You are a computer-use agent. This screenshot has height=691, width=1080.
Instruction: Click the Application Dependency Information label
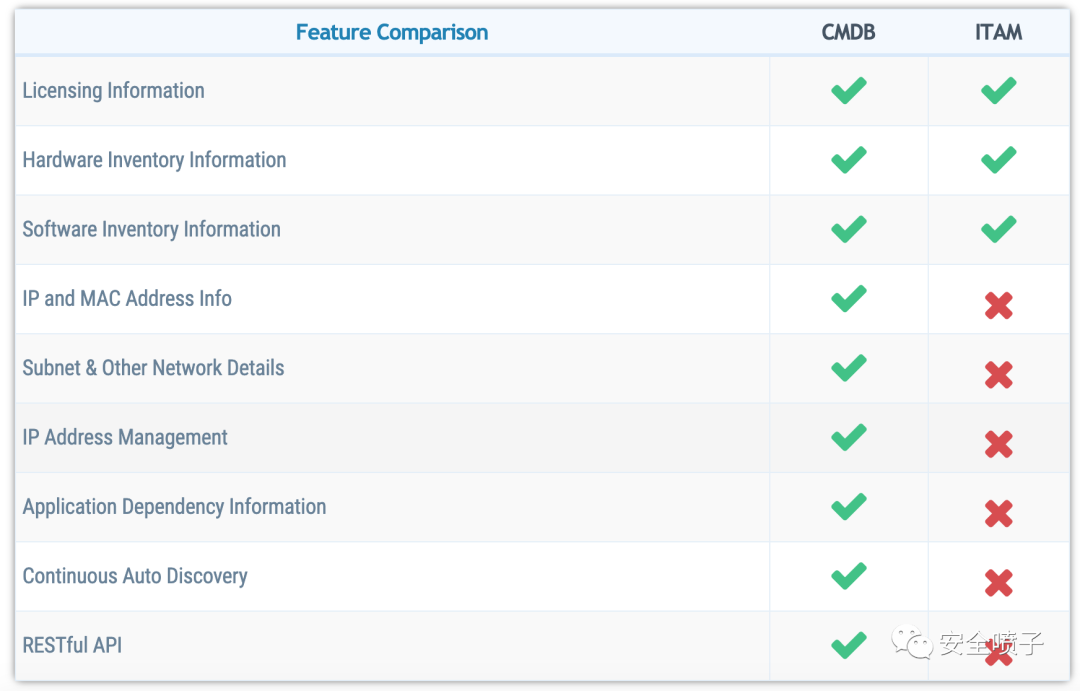(174, 507)
